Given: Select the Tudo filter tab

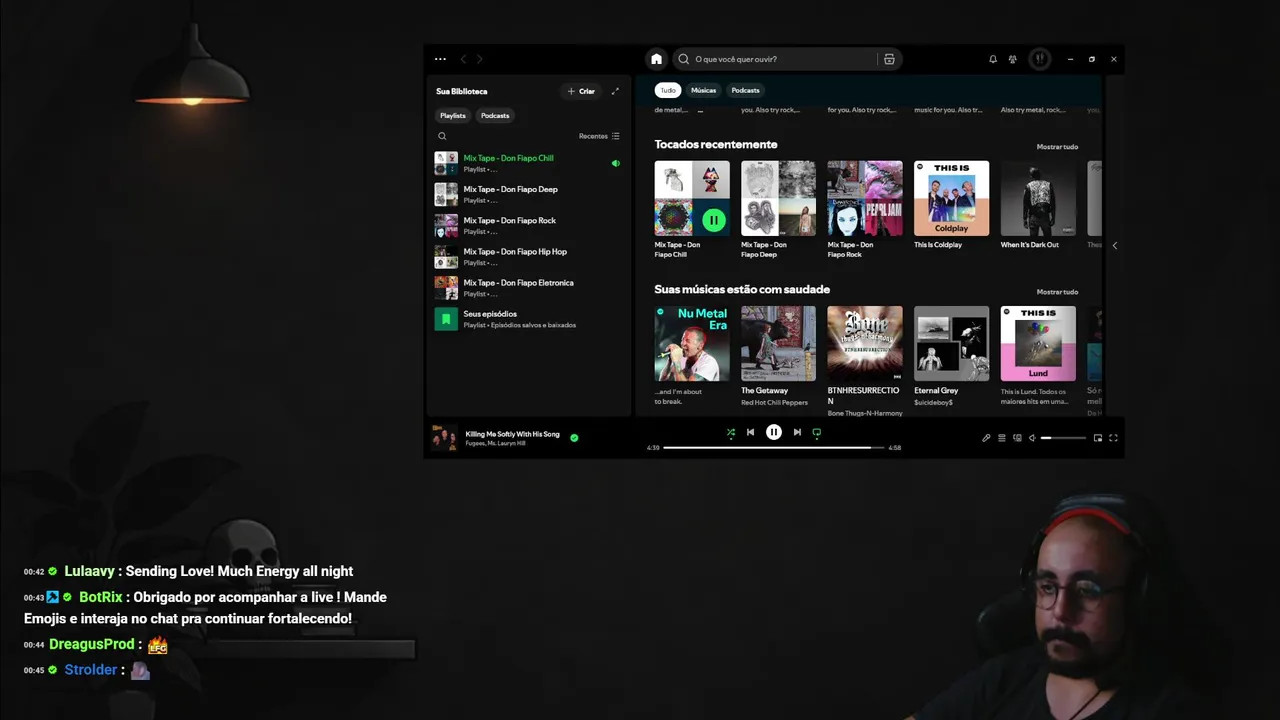Looking at the screenshot, I should (668, 90).
